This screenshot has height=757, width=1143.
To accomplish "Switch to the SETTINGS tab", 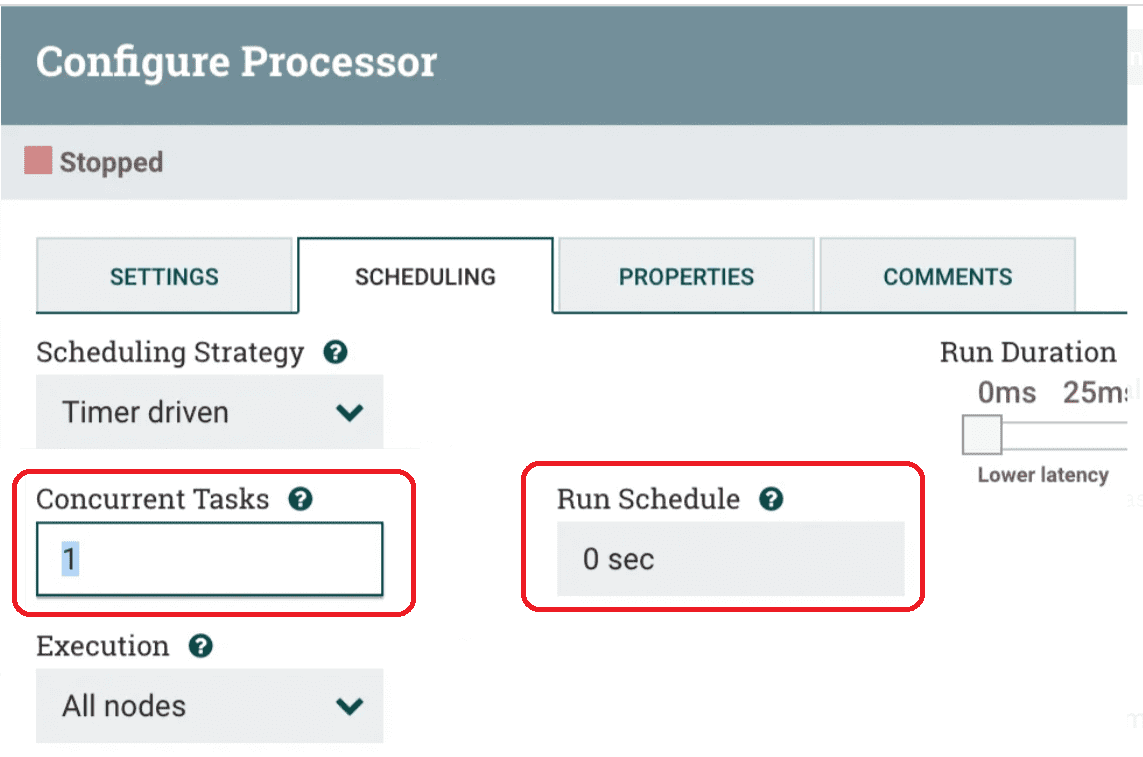I will [x=164, y=276].
